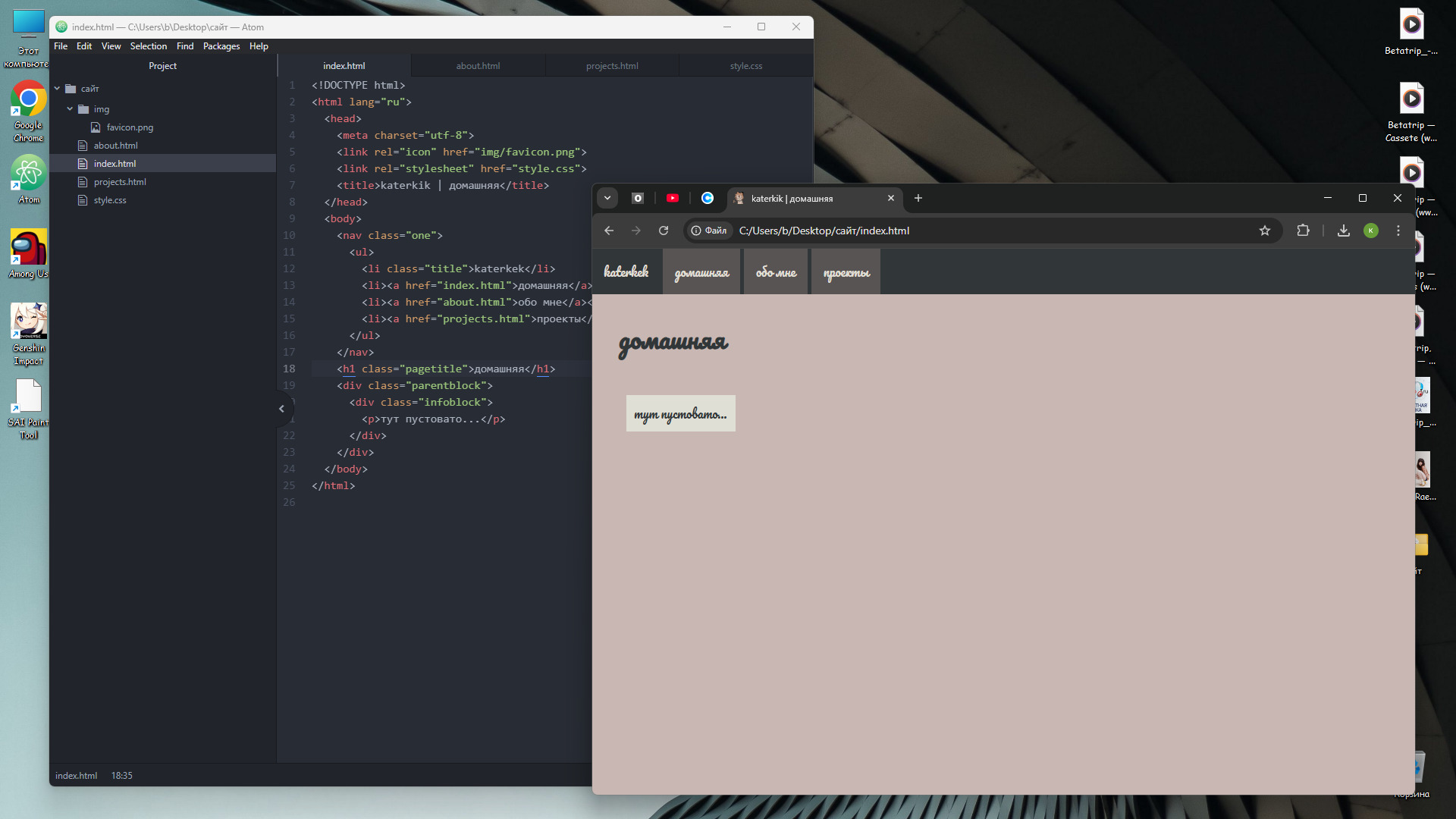
Task: Hide tree view with arrow handle
Action: tap(281, 409)
